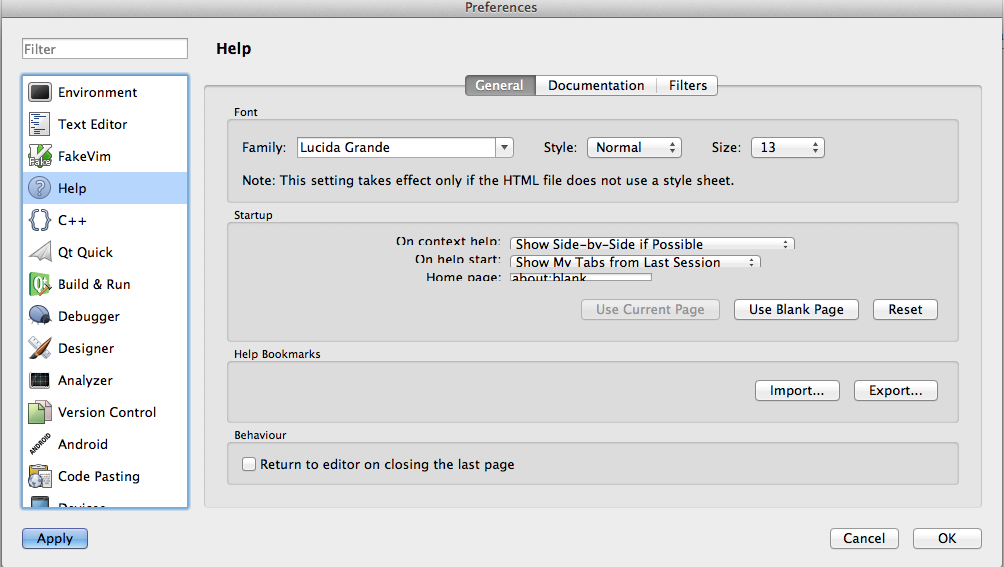Viewport: 1004px width, 567px height.
Task: Click the Use Blank Page button
Action: click(x=796, y=310)
